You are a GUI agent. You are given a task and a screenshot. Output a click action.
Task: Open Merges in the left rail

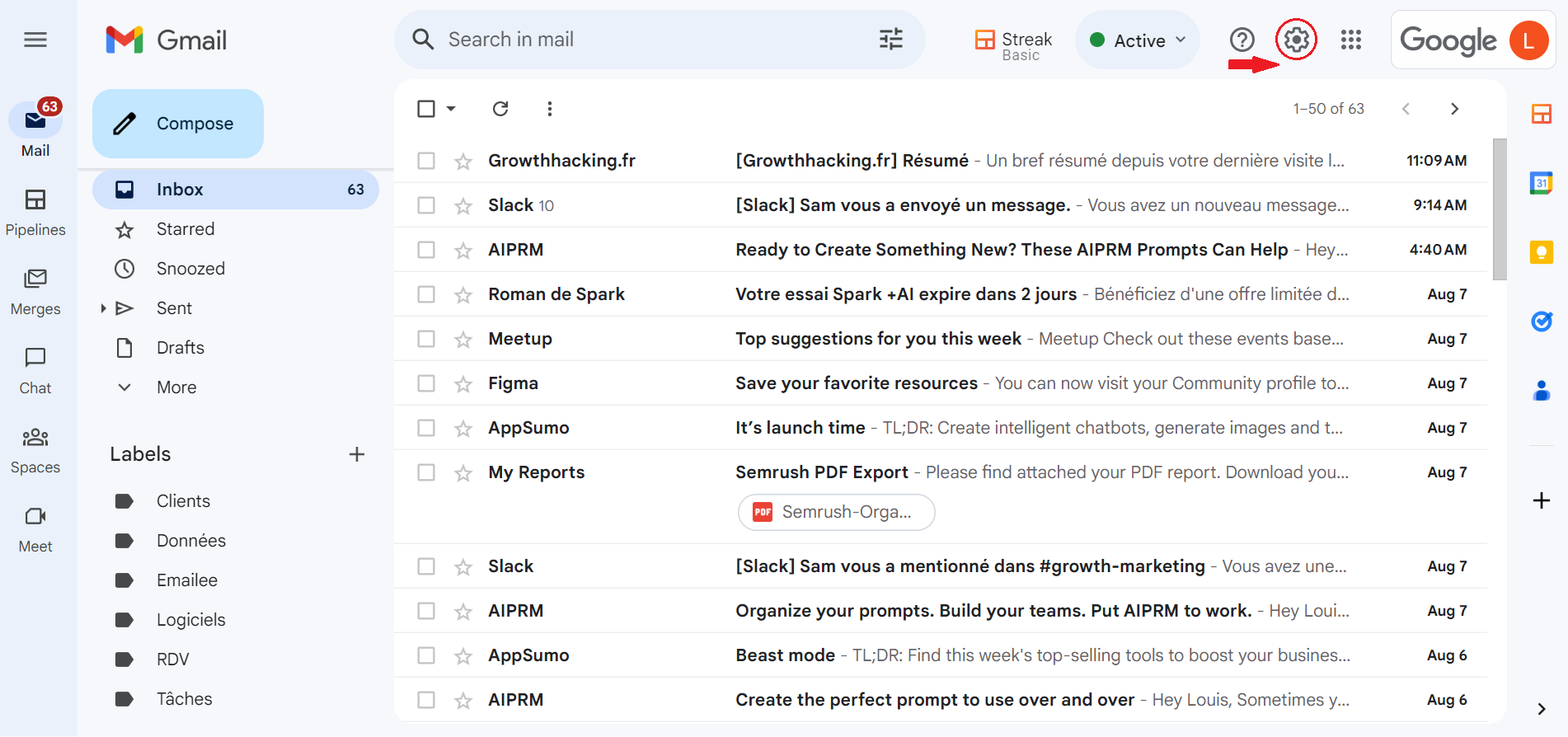coord(35,292)
